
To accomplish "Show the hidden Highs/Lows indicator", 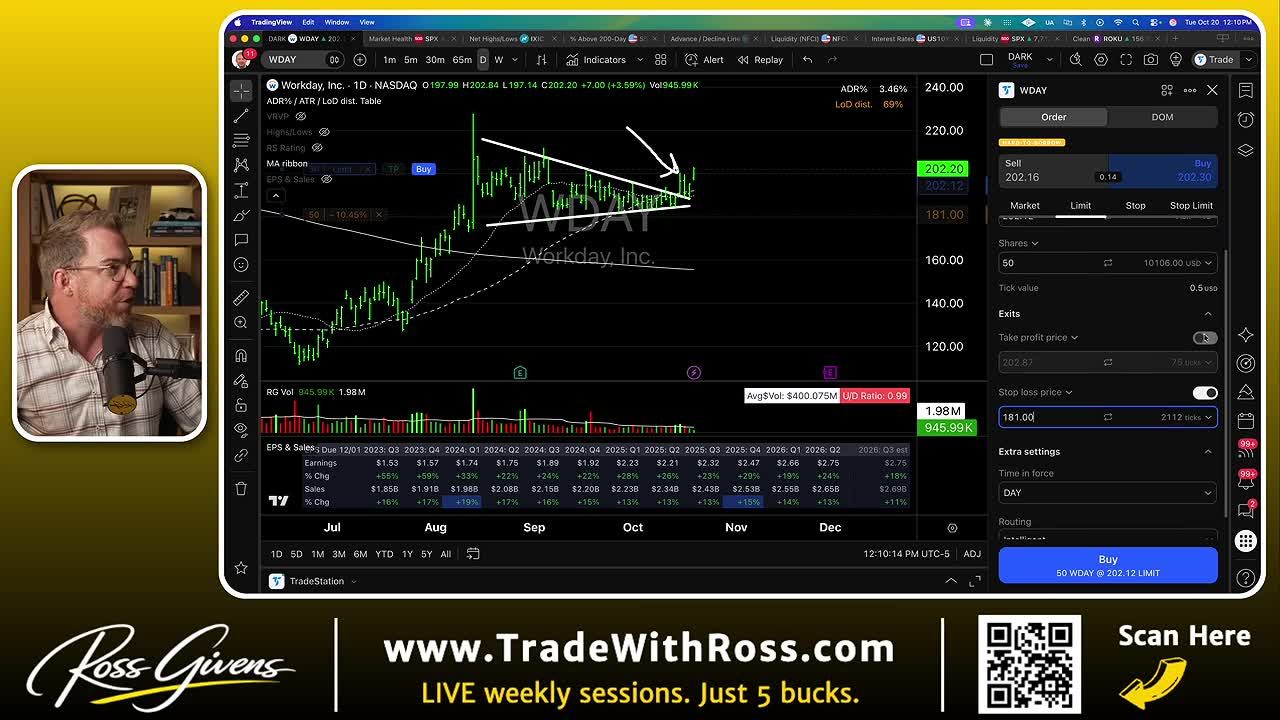I will pyautogui.click(x=323, y=132).
